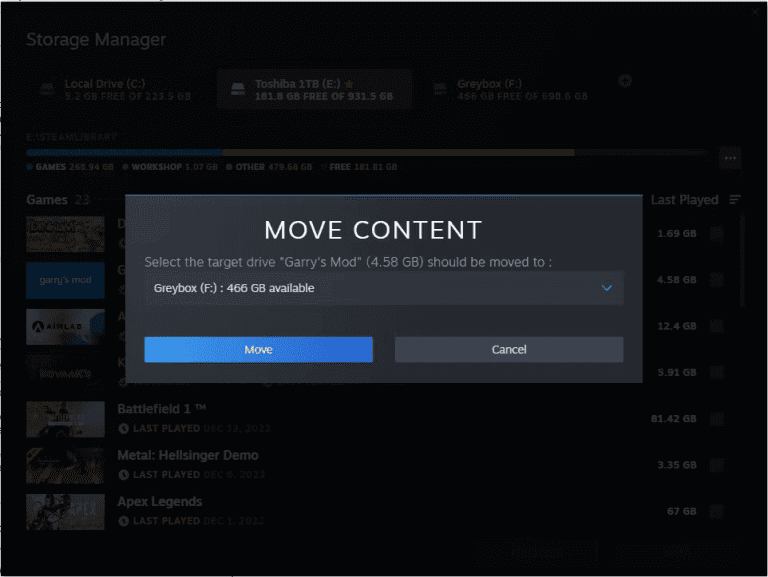This screenshot has width=768, height=577.
Task: Open the target drive dropdown
Action: [384, 288]
